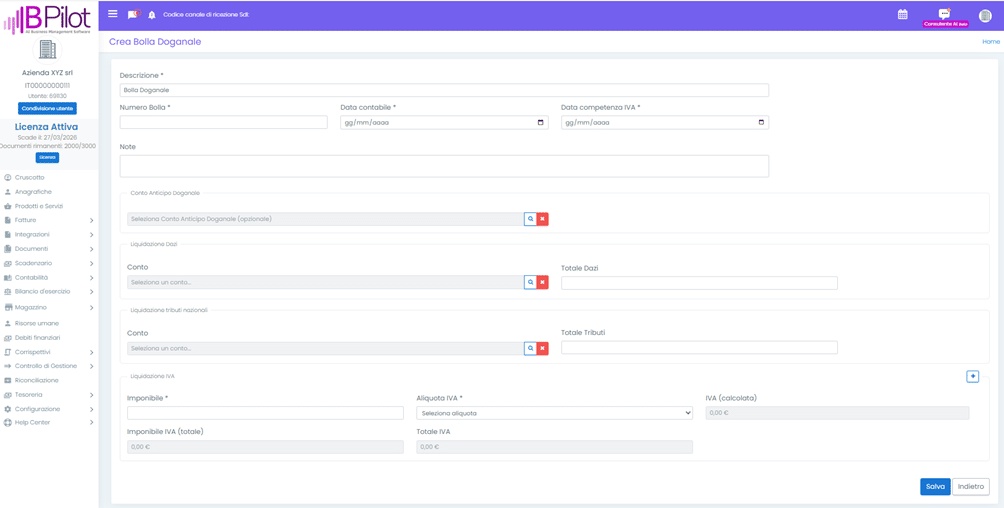The image size is (1004, 508).
Task: Click the user profile avatar
Action: pos(985,15)
